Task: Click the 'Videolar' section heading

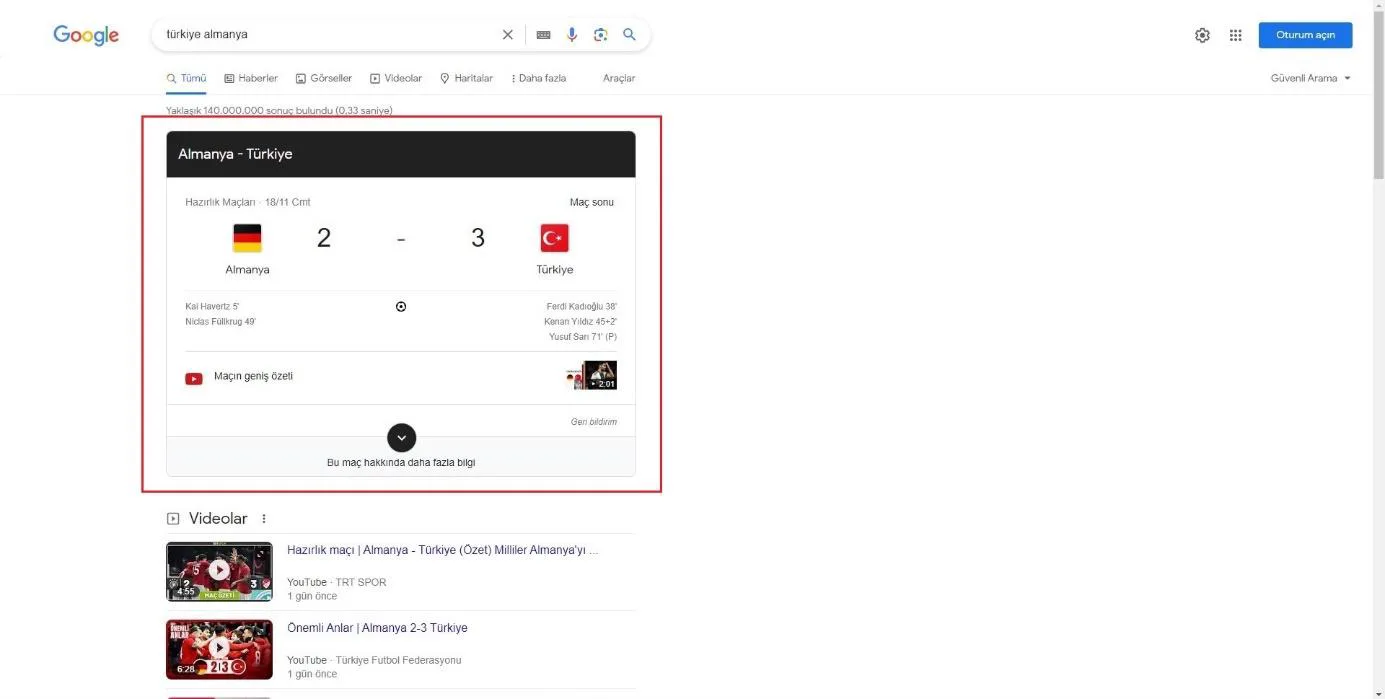Action: click(218, 519)
